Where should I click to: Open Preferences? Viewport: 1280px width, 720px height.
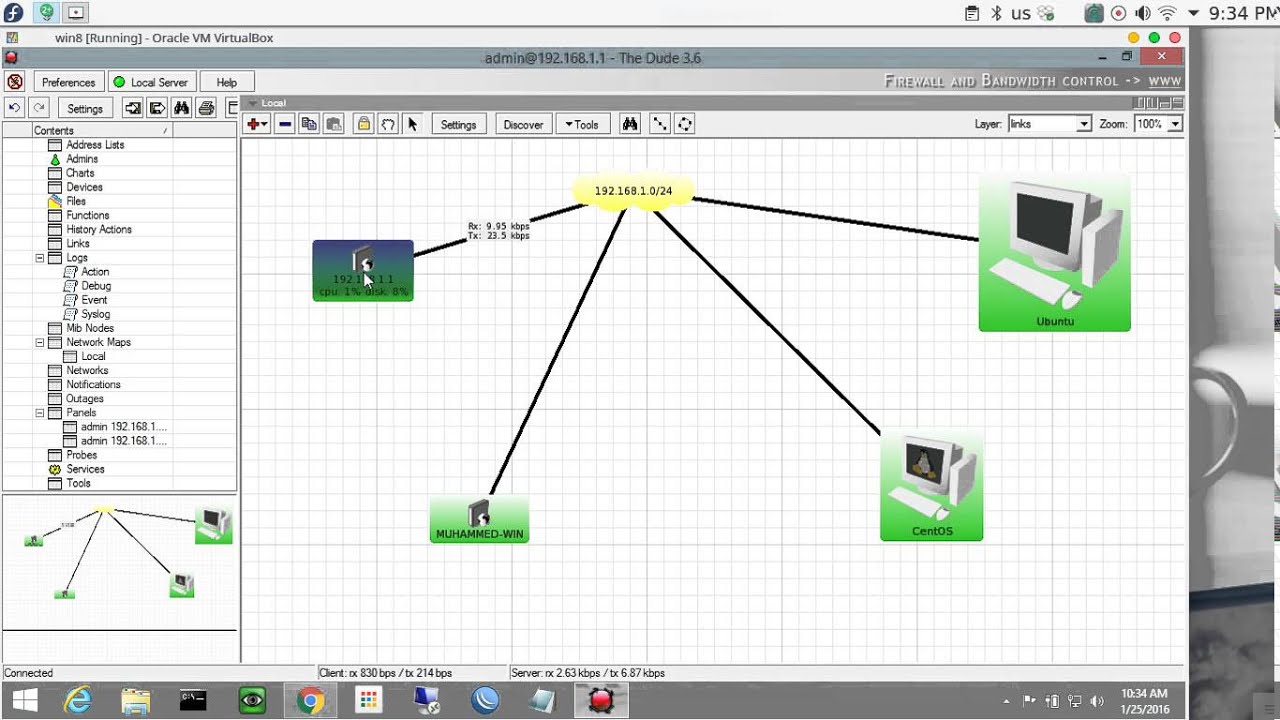(68, 82)
